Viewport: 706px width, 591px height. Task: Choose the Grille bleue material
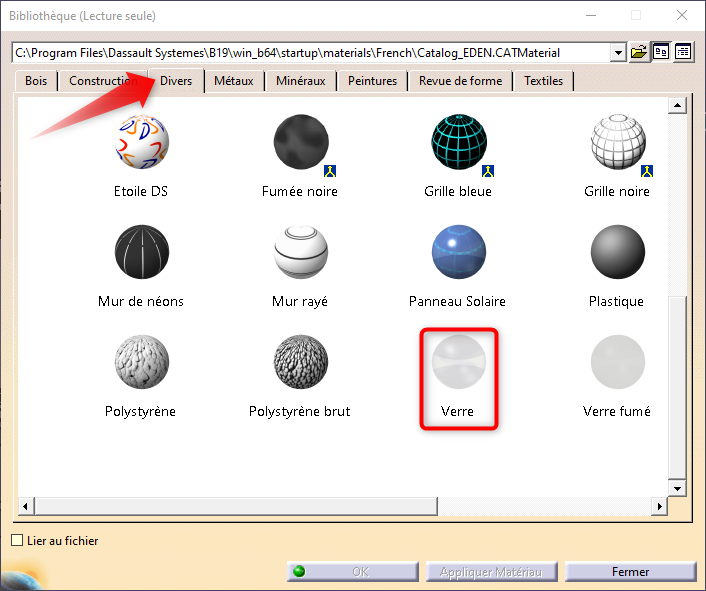point(457,143)
